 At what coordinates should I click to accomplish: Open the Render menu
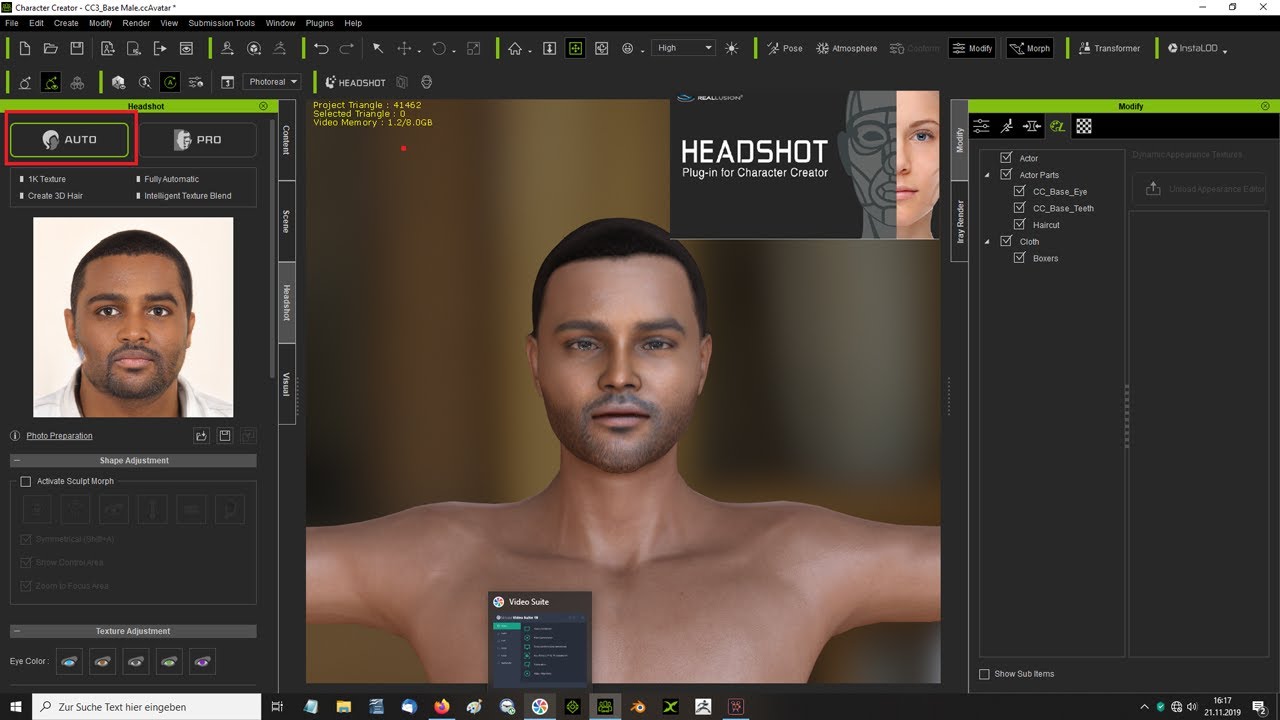[136, 22]
